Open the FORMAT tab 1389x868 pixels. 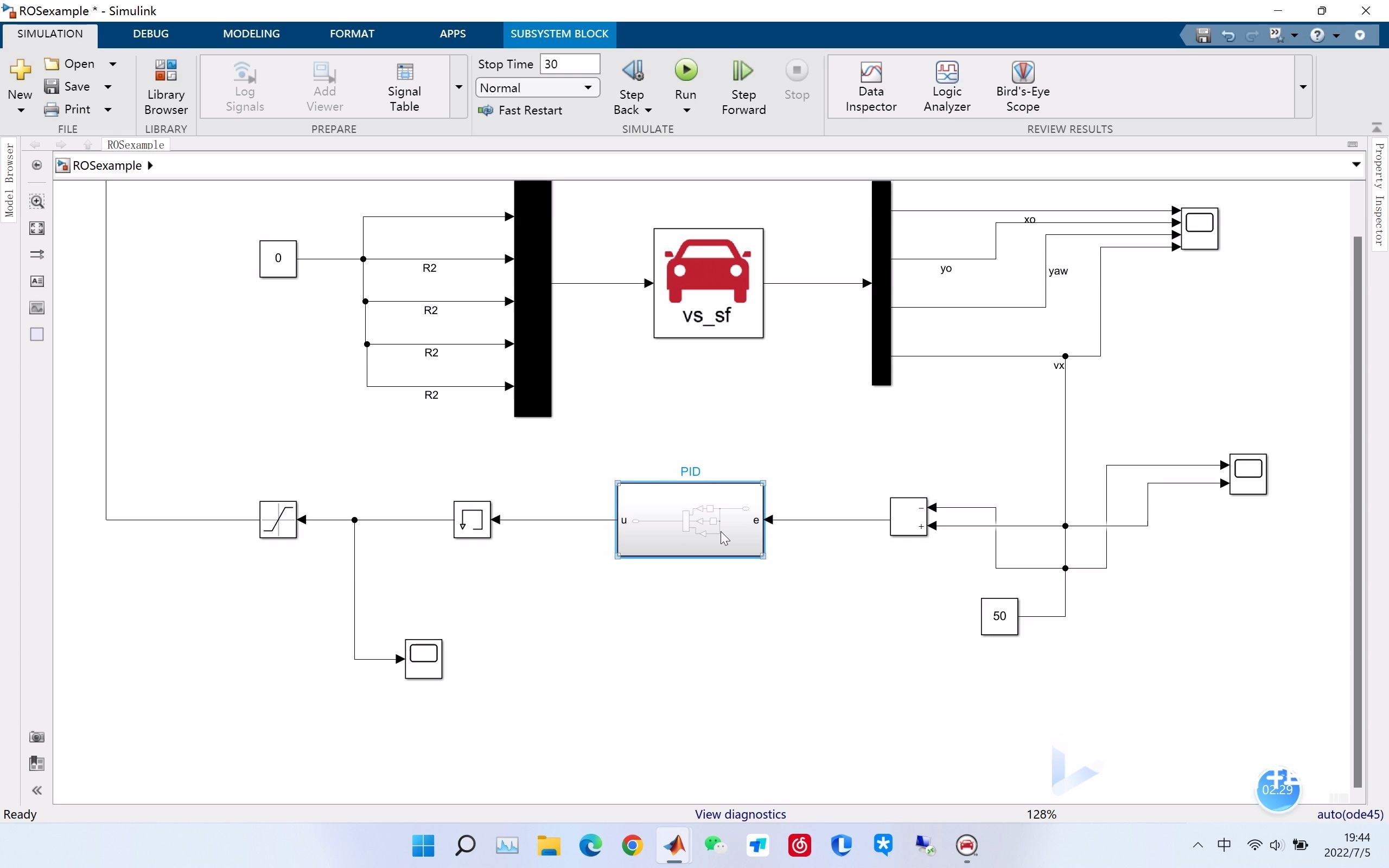tap(353, 33)
